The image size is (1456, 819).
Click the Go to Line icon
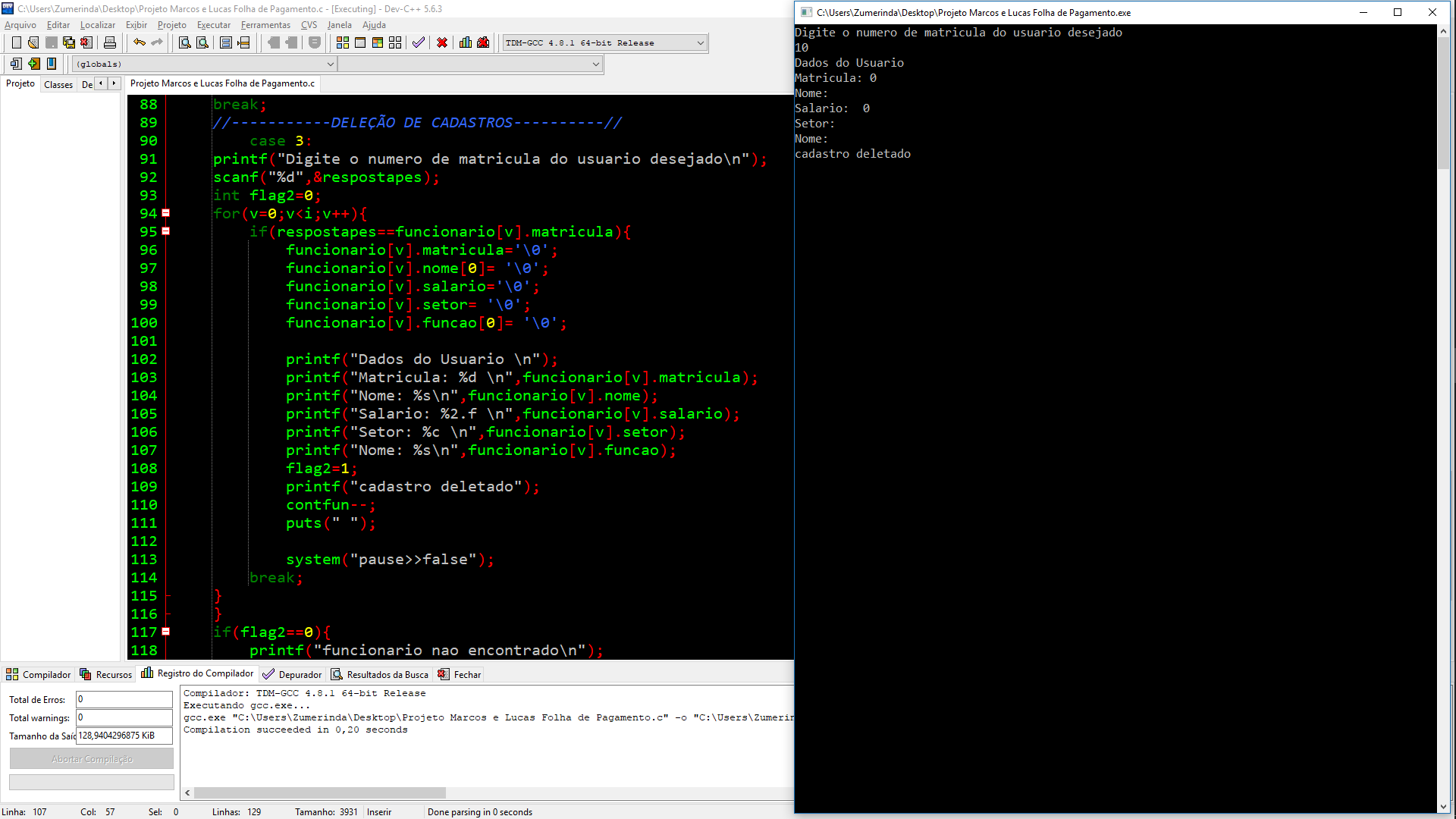point(243,42)
